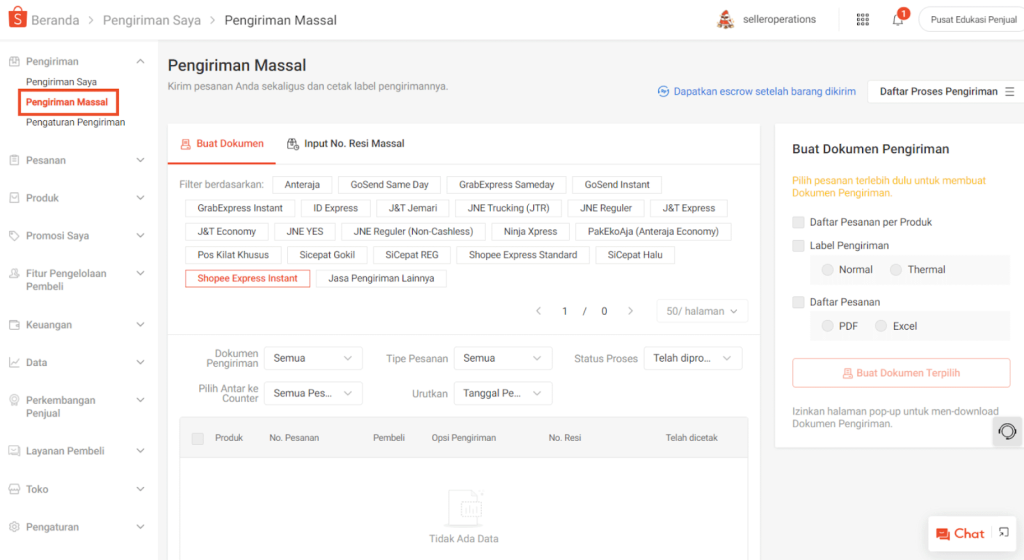Click the Pusat Edukasi Penjual button
Viewport: 1024px width, 560px height.
click(x=973, y=20)
